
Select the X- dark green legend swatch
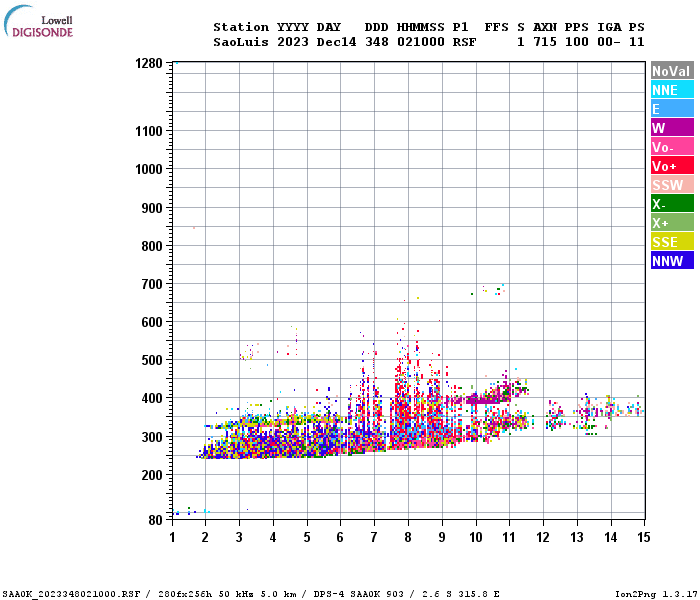(x=672, y=204)
